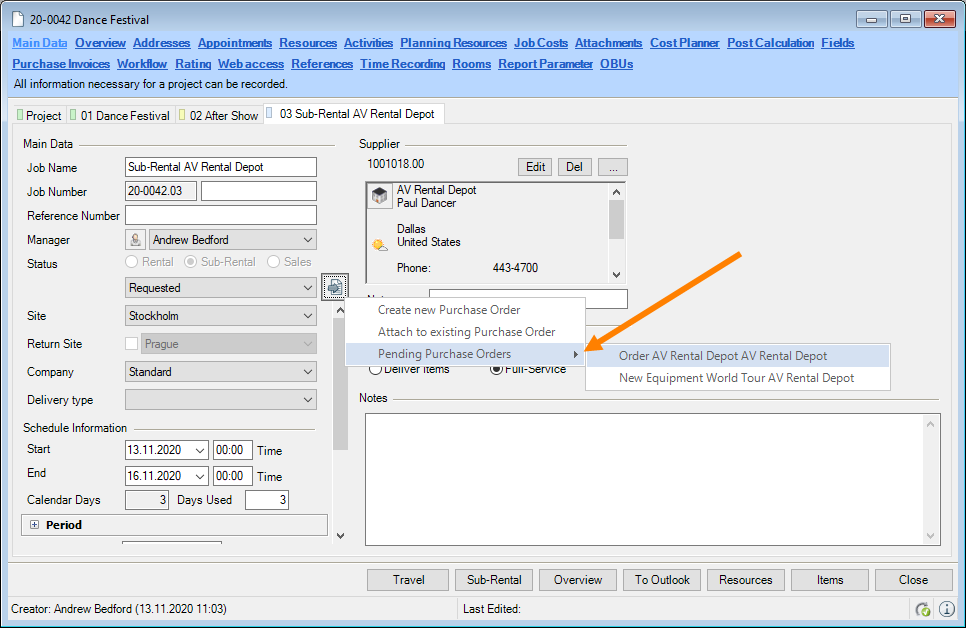Expand the Period section
This screenshot has height=628, width=966.
coord(35,525)
